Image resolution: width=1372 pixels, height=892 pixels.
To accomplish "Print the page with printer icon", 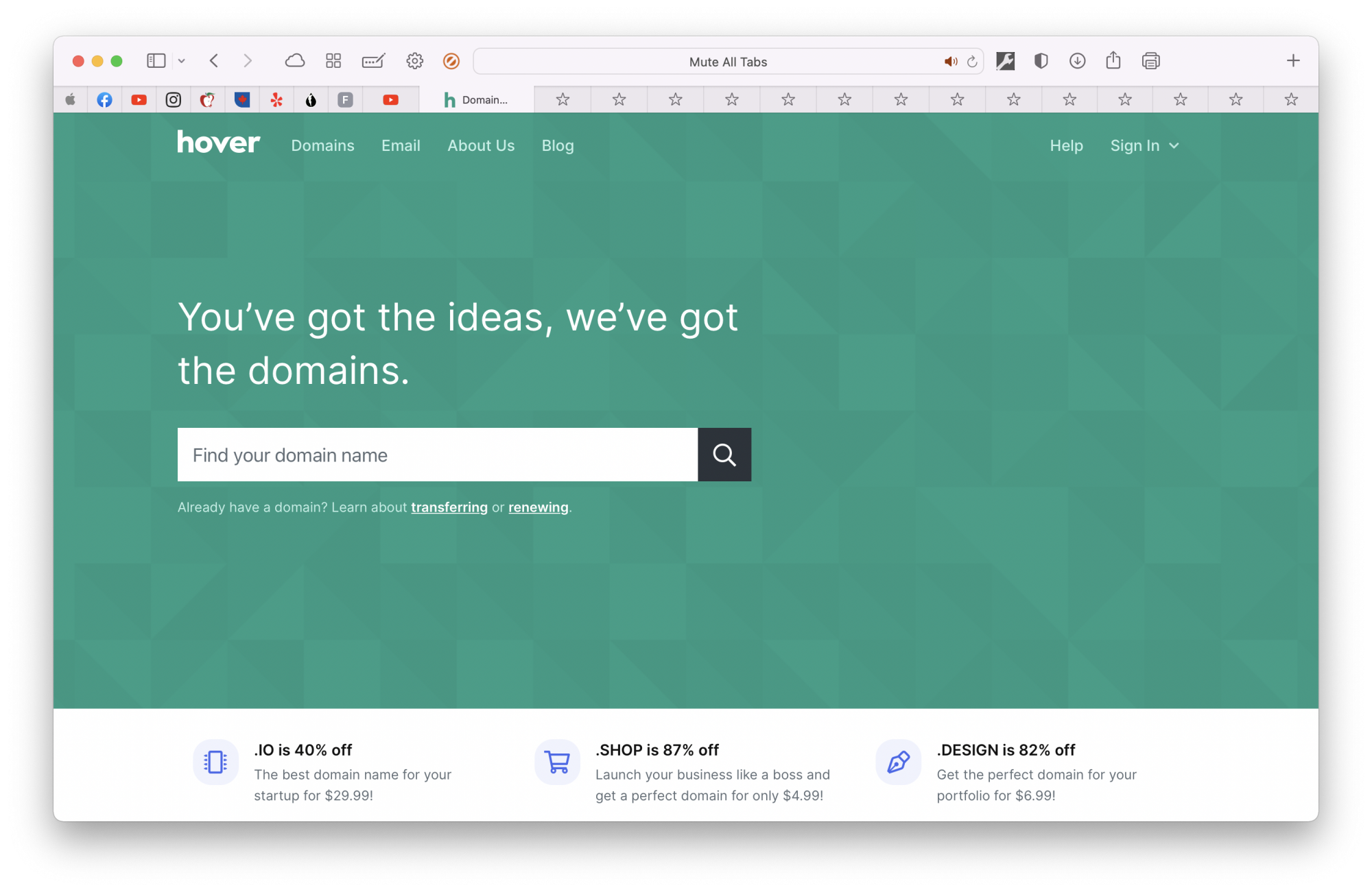I will click(x=1150, y=61).
